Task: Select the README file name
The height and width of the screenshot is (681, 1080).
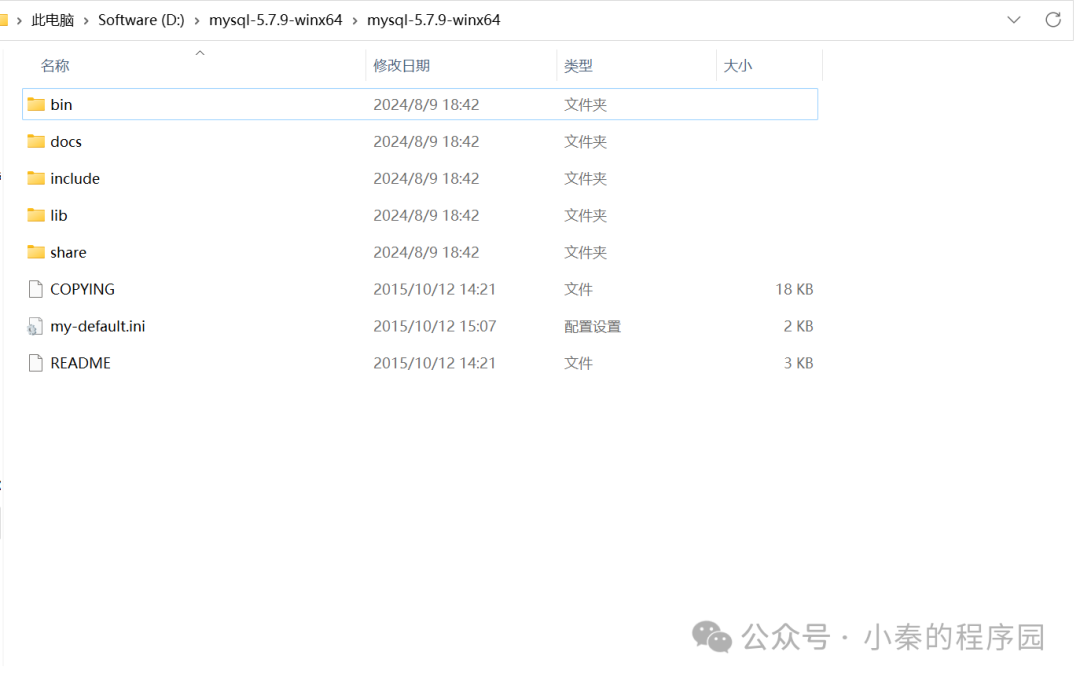Action: (x=81, y=363)
